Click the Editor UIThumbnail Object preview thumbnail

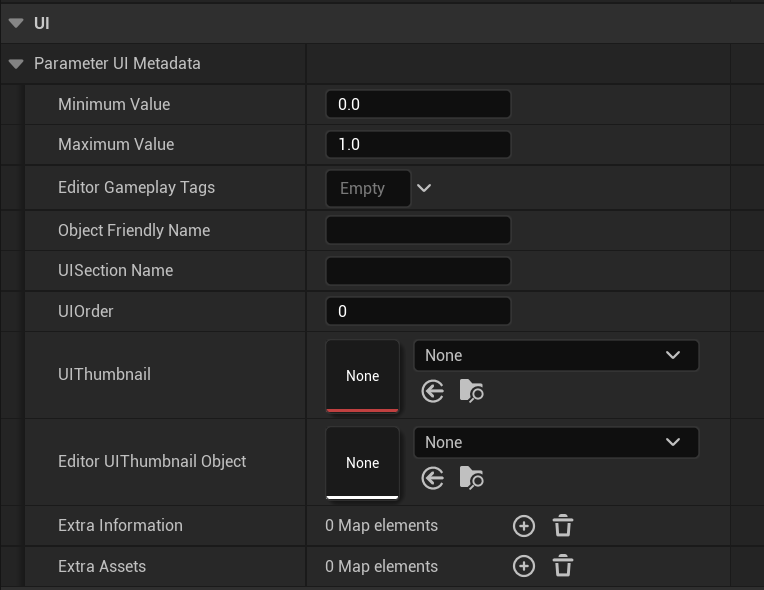coord(363,463)
